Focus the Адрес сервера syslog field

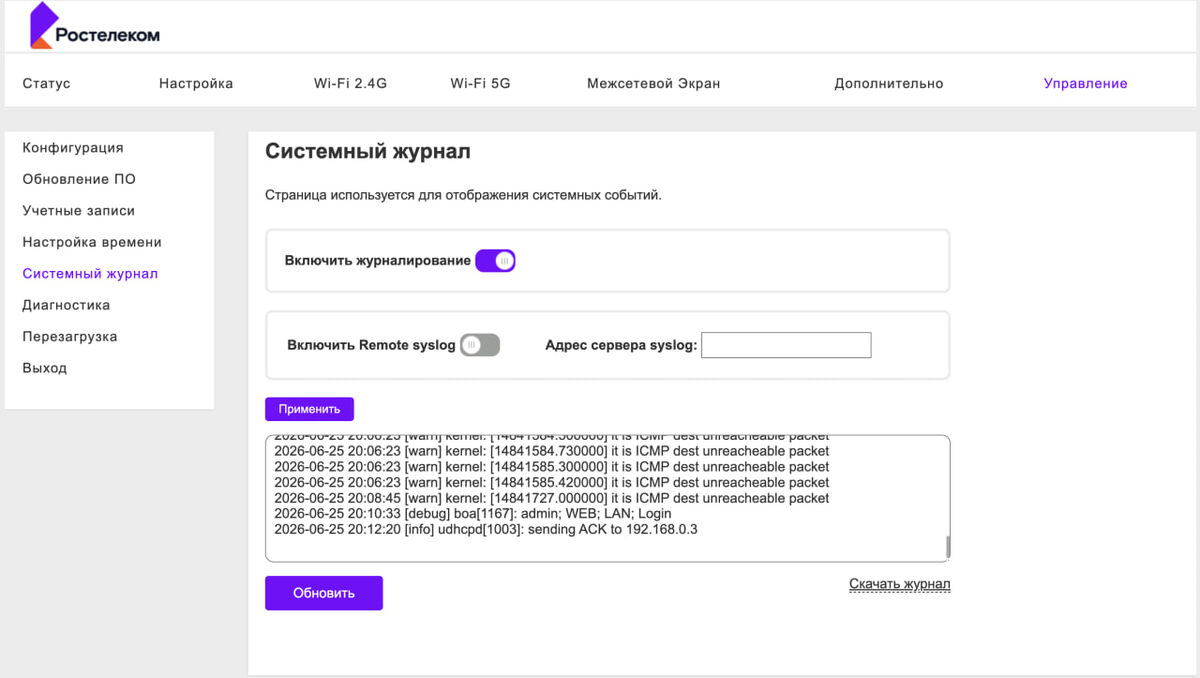coord(786,345)
